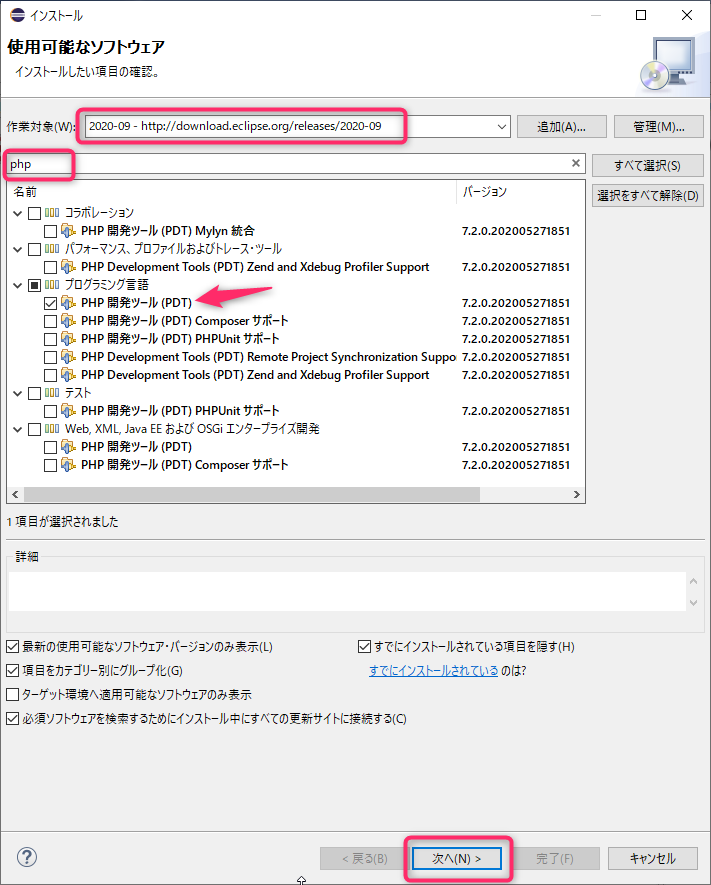711x885 pixels.
Task: Check PHP 開発ツール (PDT) Mylyn 統合 checkbox
Action: tap(50, 231)
